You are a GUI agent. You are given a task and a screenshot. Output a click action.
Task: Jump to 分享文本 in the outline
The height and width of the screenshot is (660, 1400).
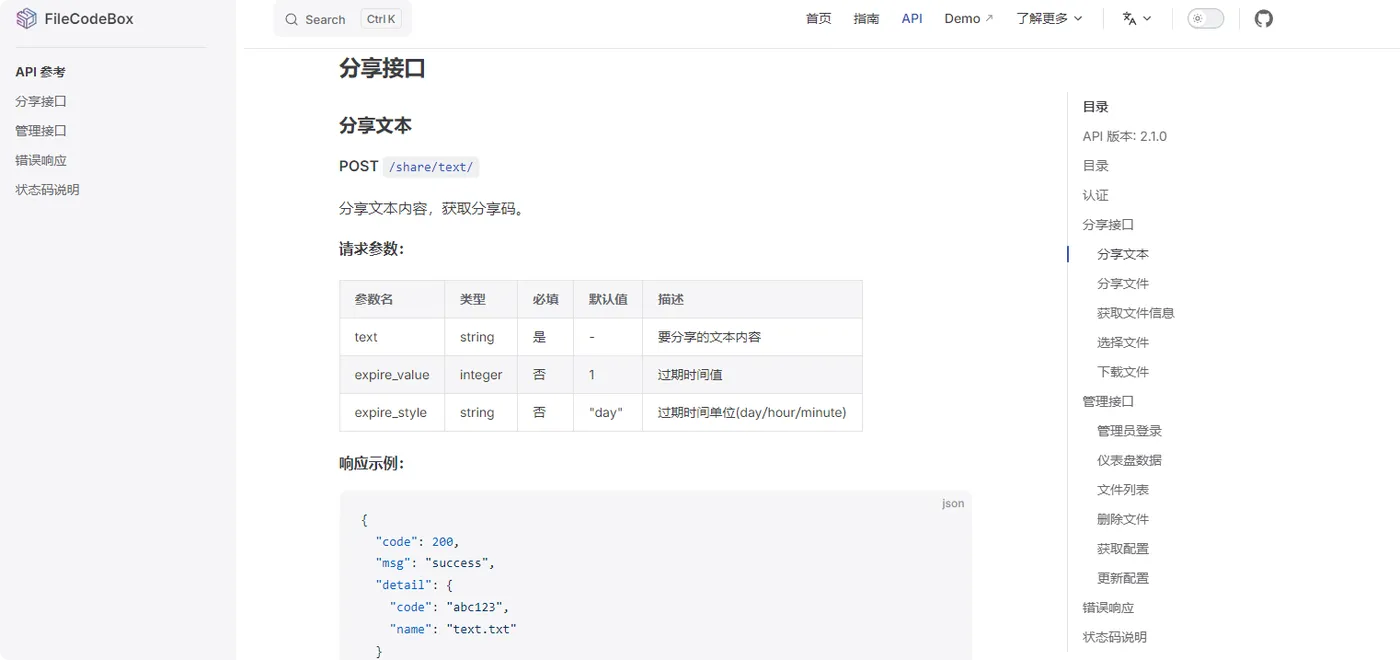tap(1123, 254)
